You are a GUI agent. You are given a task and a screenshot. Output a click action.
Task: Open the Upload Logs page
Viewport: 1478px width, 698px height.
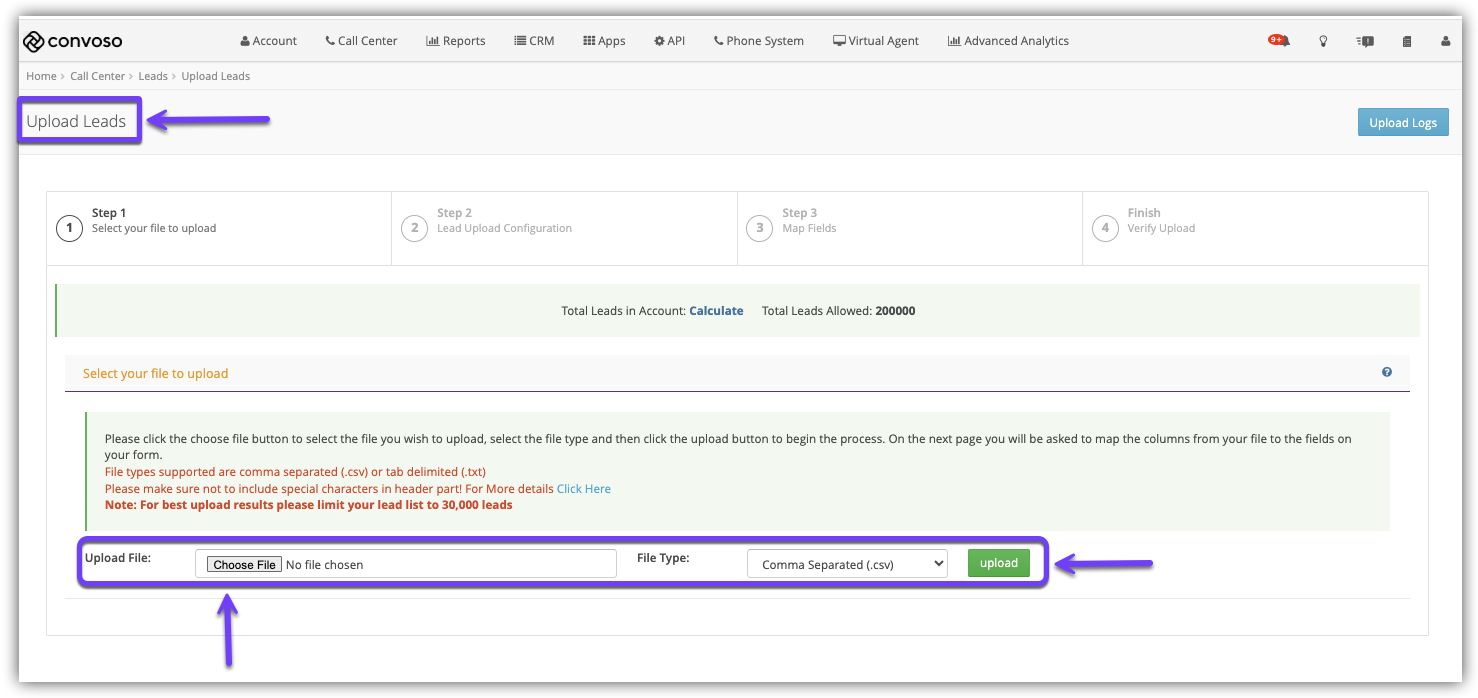[1402, 122]
